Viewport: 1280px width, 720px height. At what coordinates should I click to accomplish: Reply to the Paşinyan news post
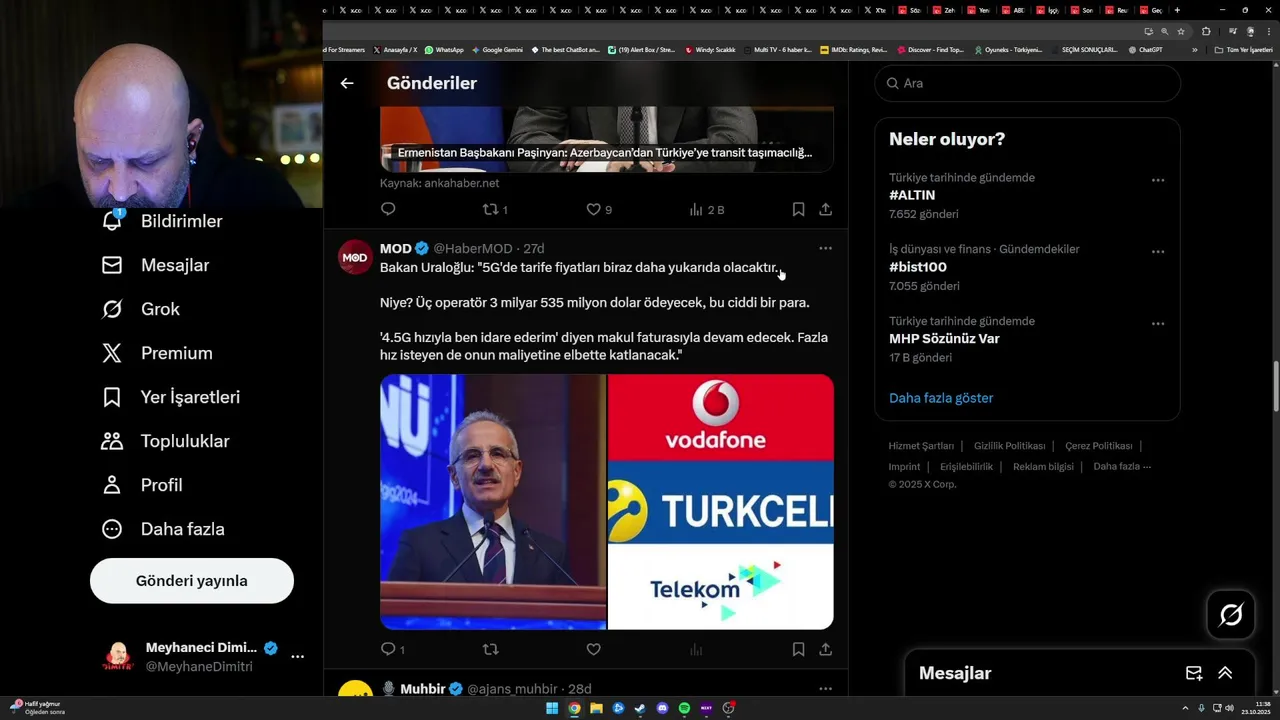coord(388,209)
